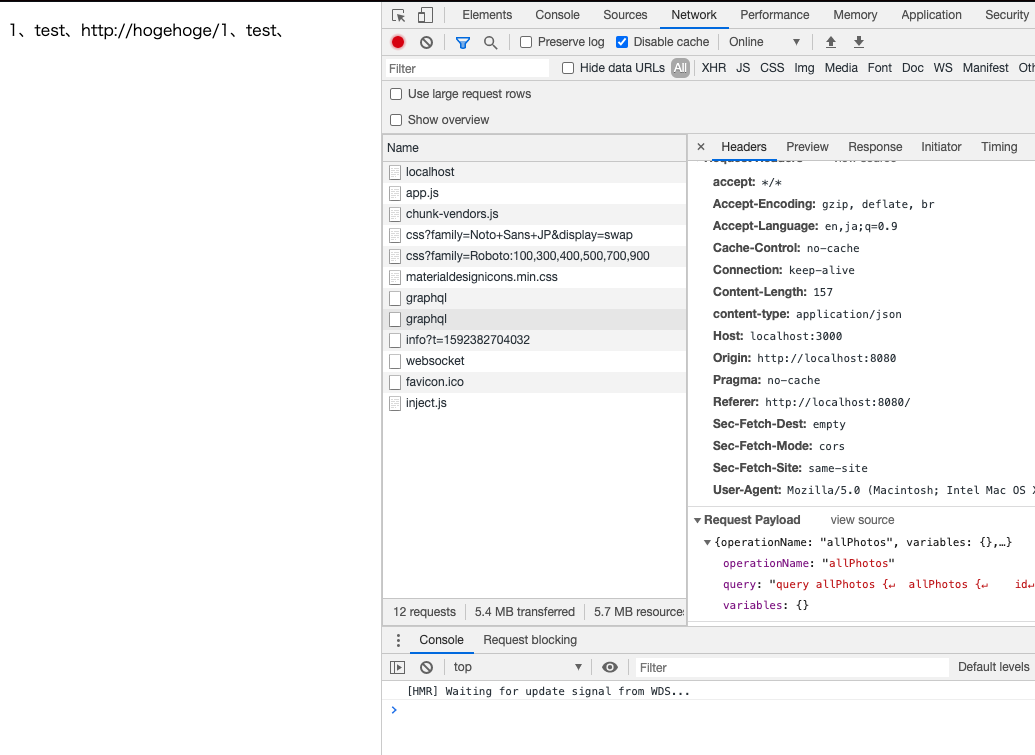Click view source link beside Request Payload
The image size is (1035, 755).
click(x=862, y=520)
